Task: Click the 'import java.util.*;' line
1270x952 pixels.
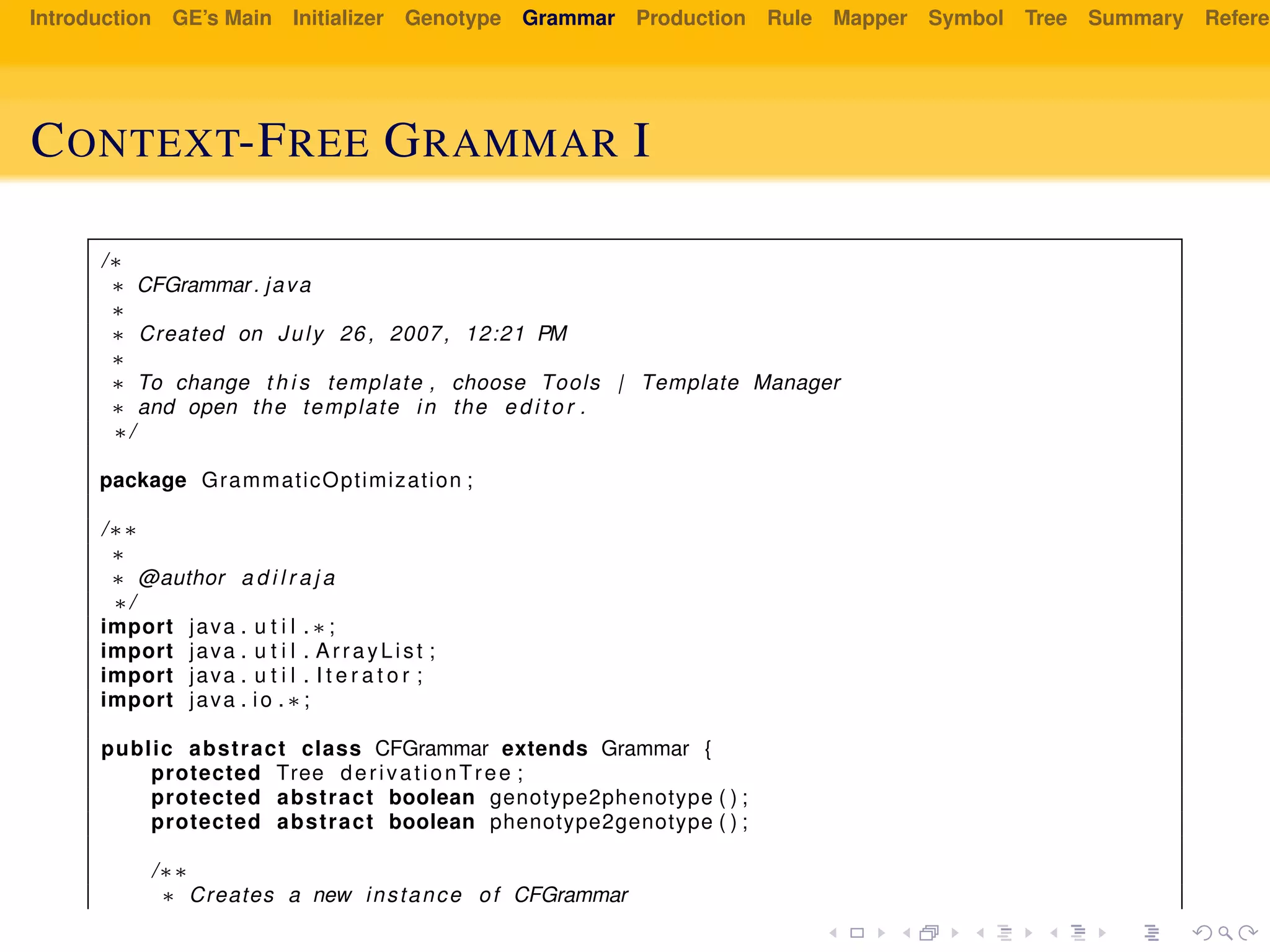Action: coord(218,627)
